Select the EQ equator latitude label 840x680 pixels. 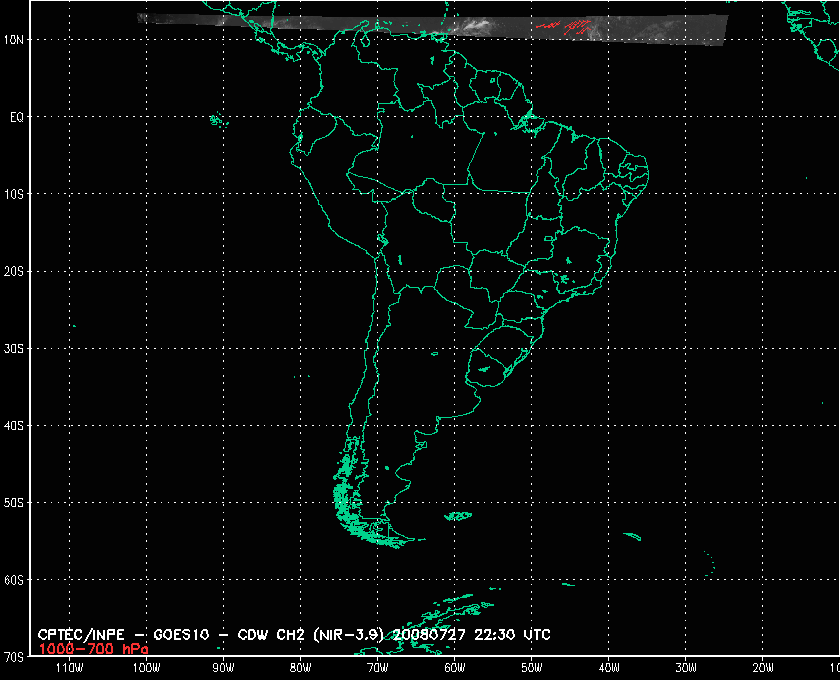point(17,117)
